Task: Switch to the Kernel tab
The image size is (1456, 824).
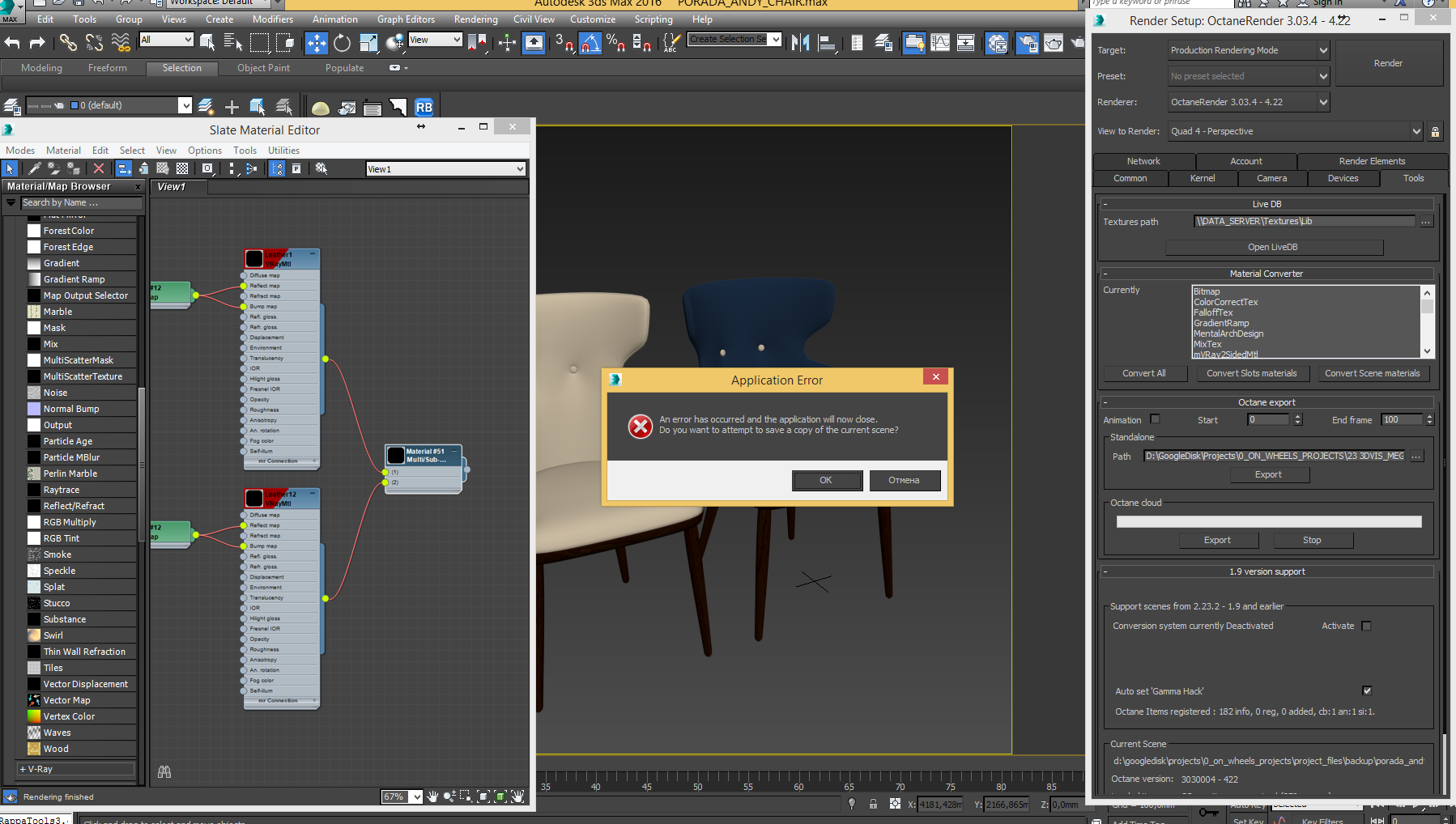Action: (x=1203, y=178)
